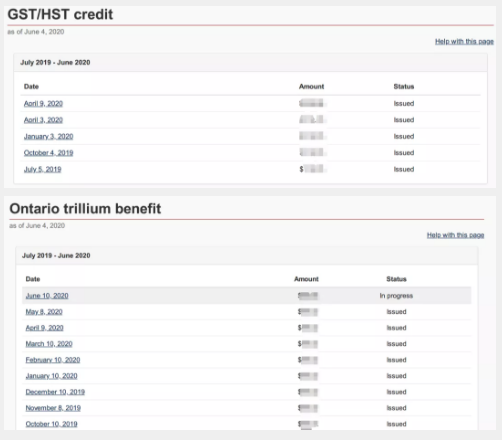The width and height of the screenshot is (502, 440).
Task: Open the December 10, 2019 payment link
Action: [x=55, y=392]
